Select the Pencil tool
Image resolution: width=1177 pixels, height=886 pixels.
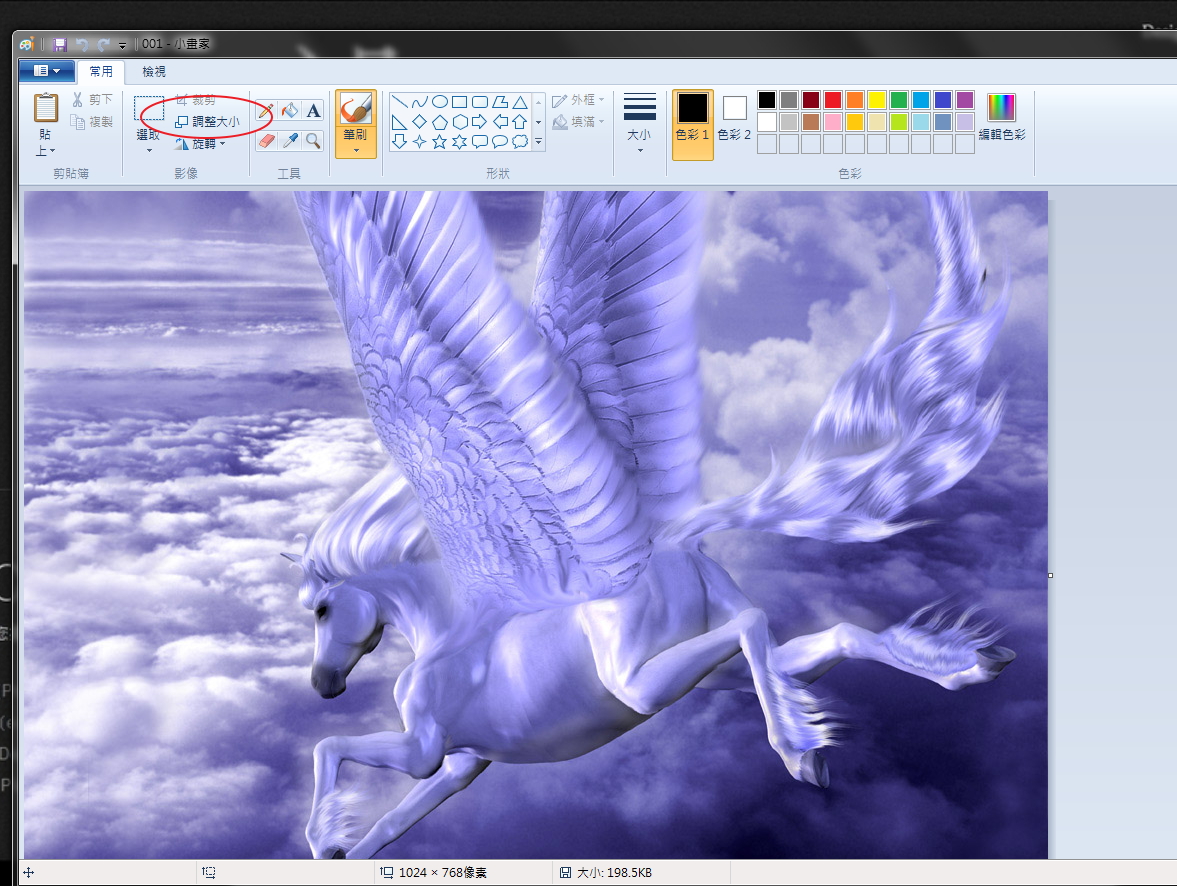coord(265,111)
